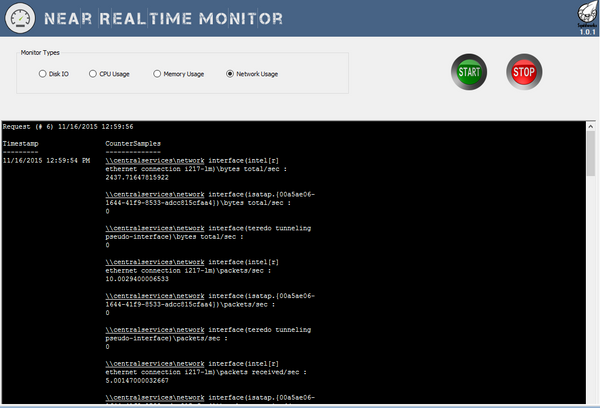600x408 pixels.
Task: Click the 1.0.1 version label
Action: pos(587,31)
